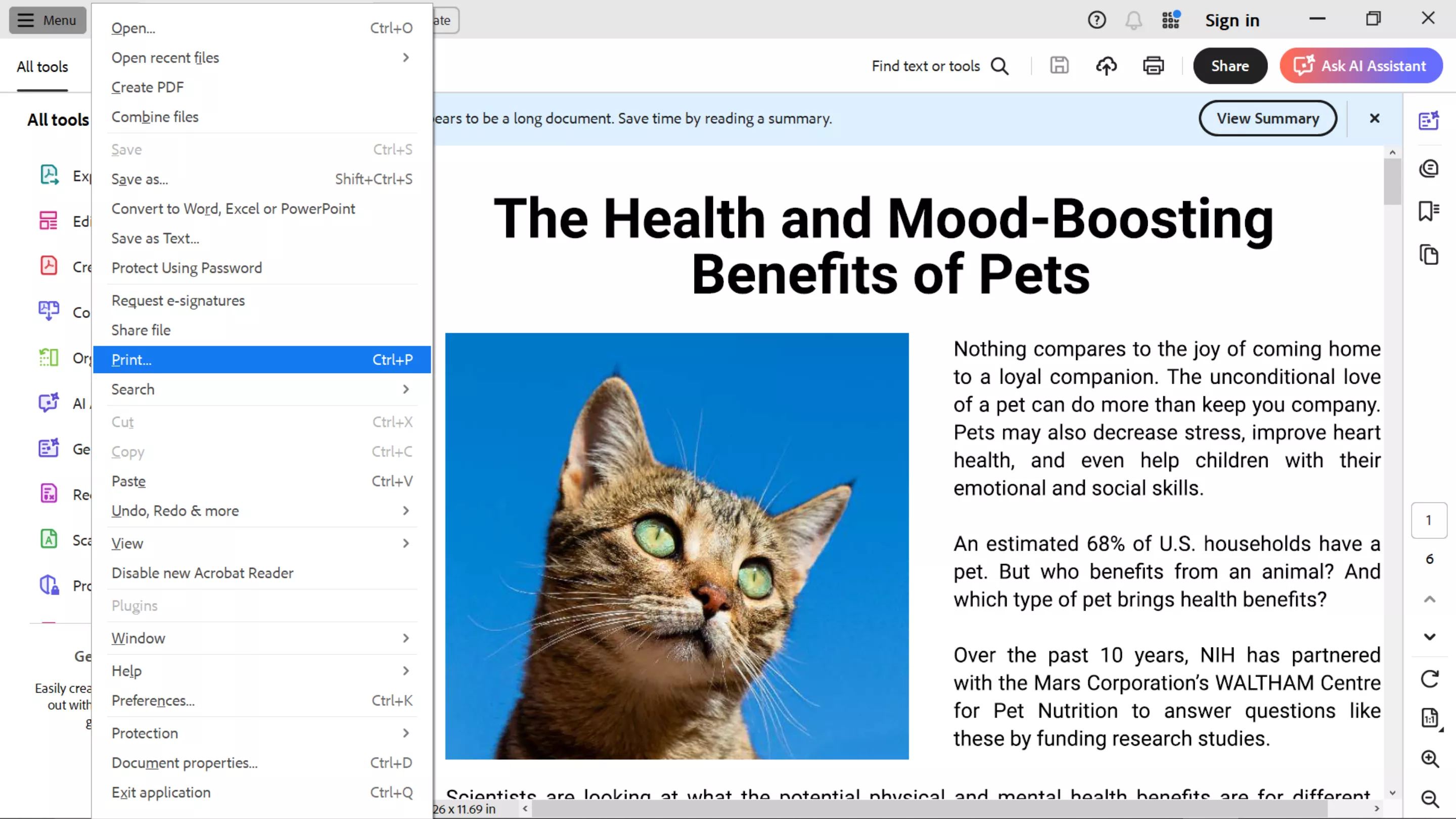The height and width of the screenshot is (819, 1456).
Task: Open notifications bell icon
Action: tap(1133, 20)
